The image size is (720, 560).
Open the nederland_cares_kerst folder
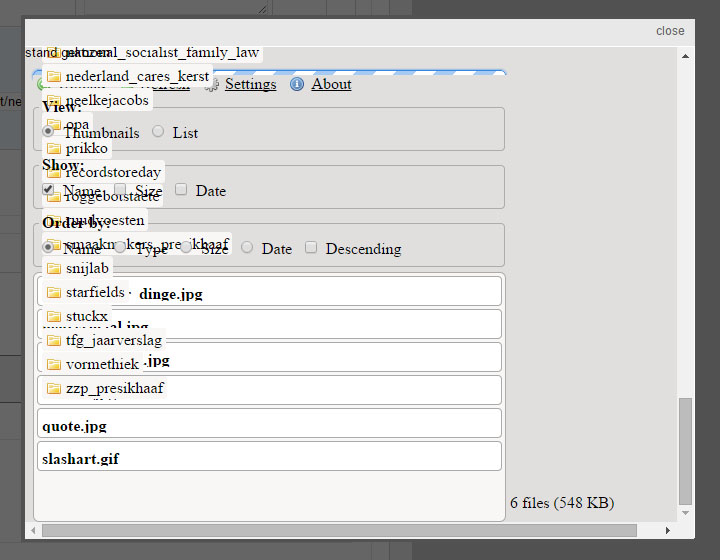(x=128, y=76)
